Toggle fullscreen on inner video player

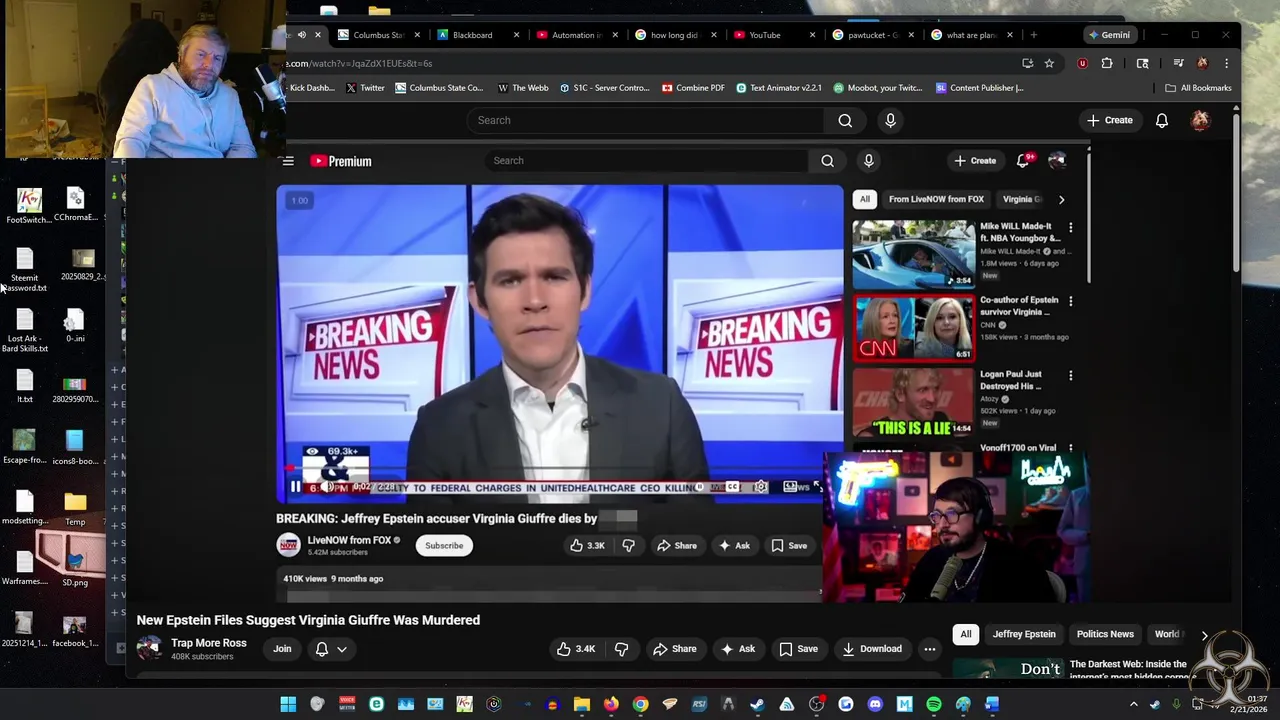tap(817, 487)
